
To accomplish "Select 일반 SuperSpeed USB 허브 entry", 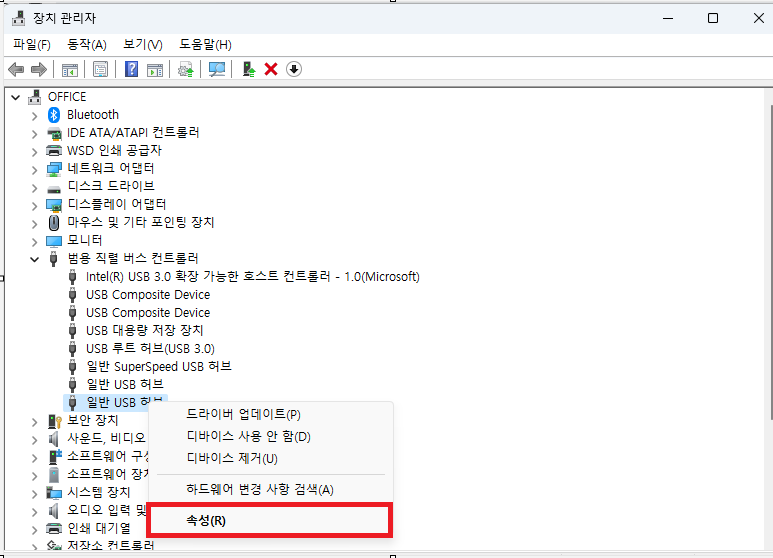I will click(x=159, y=366).
